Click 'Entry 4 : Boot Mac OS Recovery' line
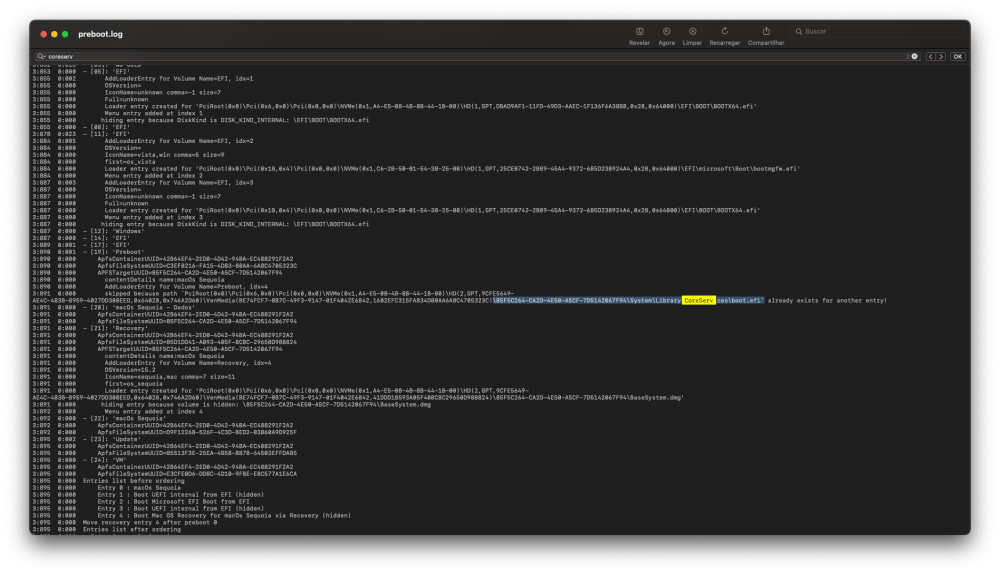 [x=224, y=515]
